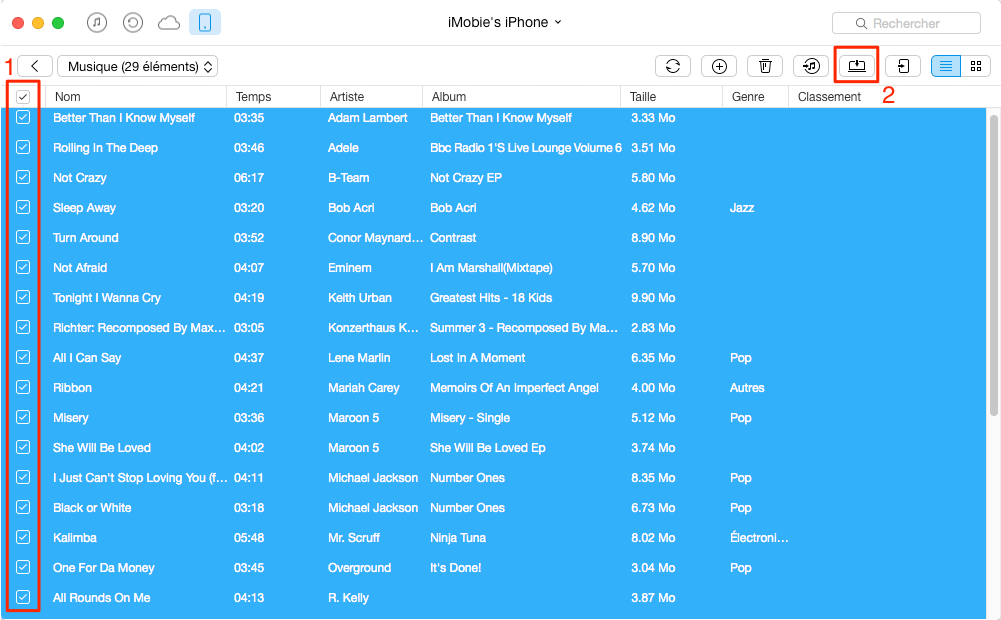Send selected songs to computer
Viewport: 1001px width, 620px height.
[x=857, y=66]
